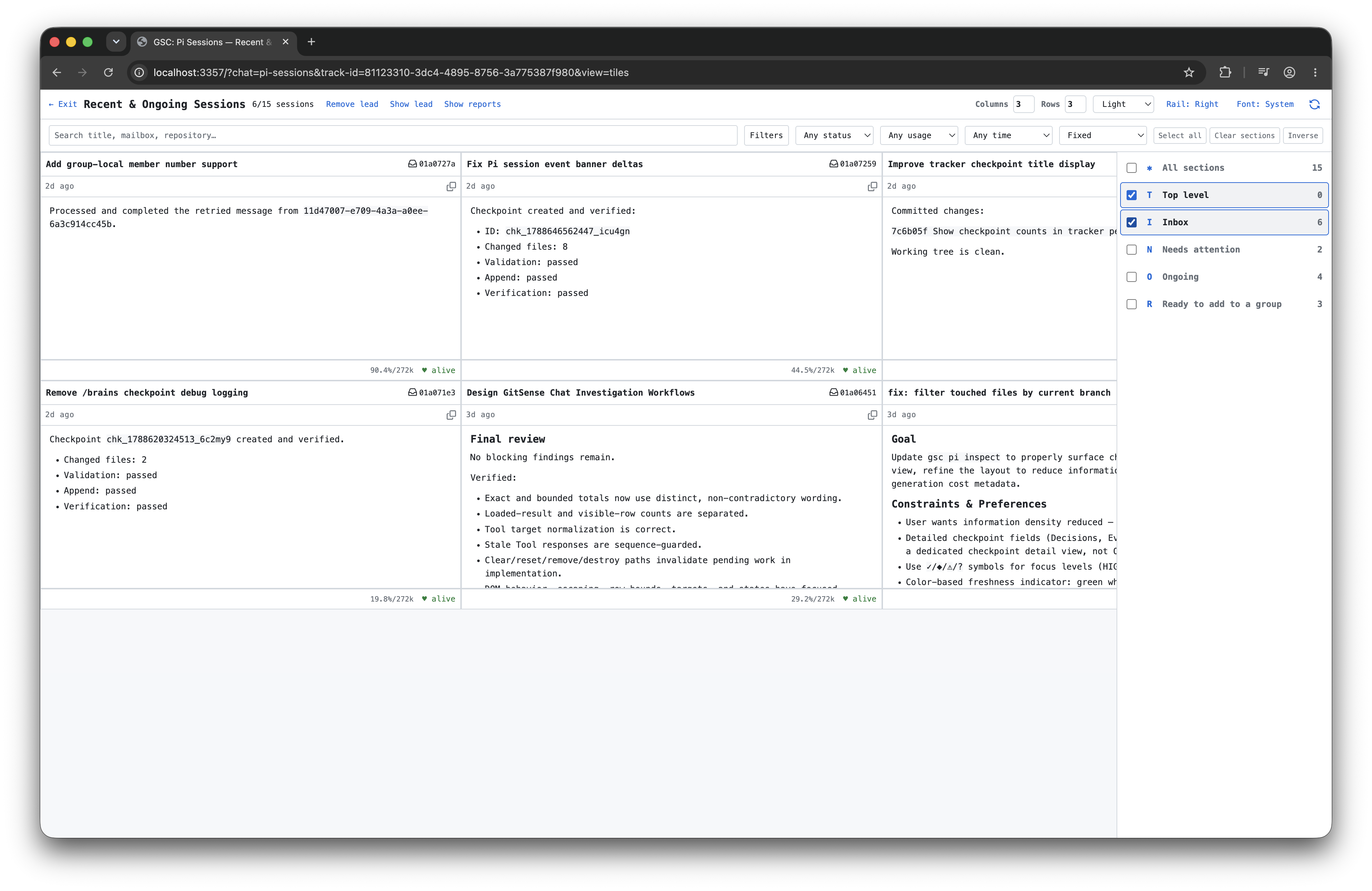Screen dimensions: 1372x891
Task: Click the Final review heading
Action: [507, 439]
